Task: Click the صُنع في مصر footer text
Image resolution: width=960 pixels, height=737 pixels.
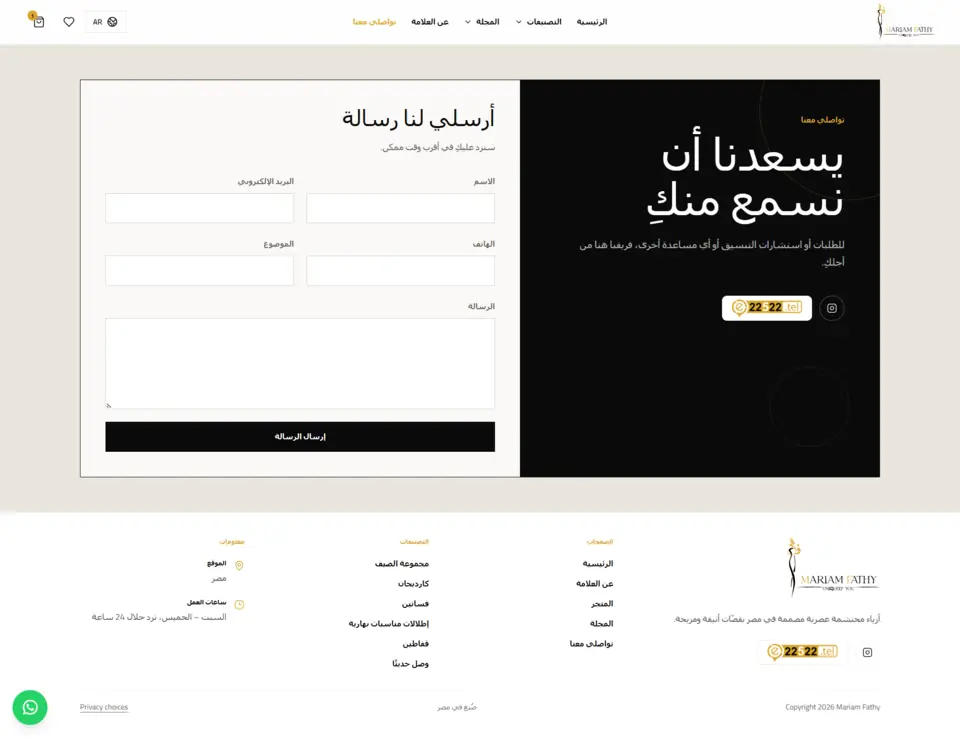Action: point(457,708)
